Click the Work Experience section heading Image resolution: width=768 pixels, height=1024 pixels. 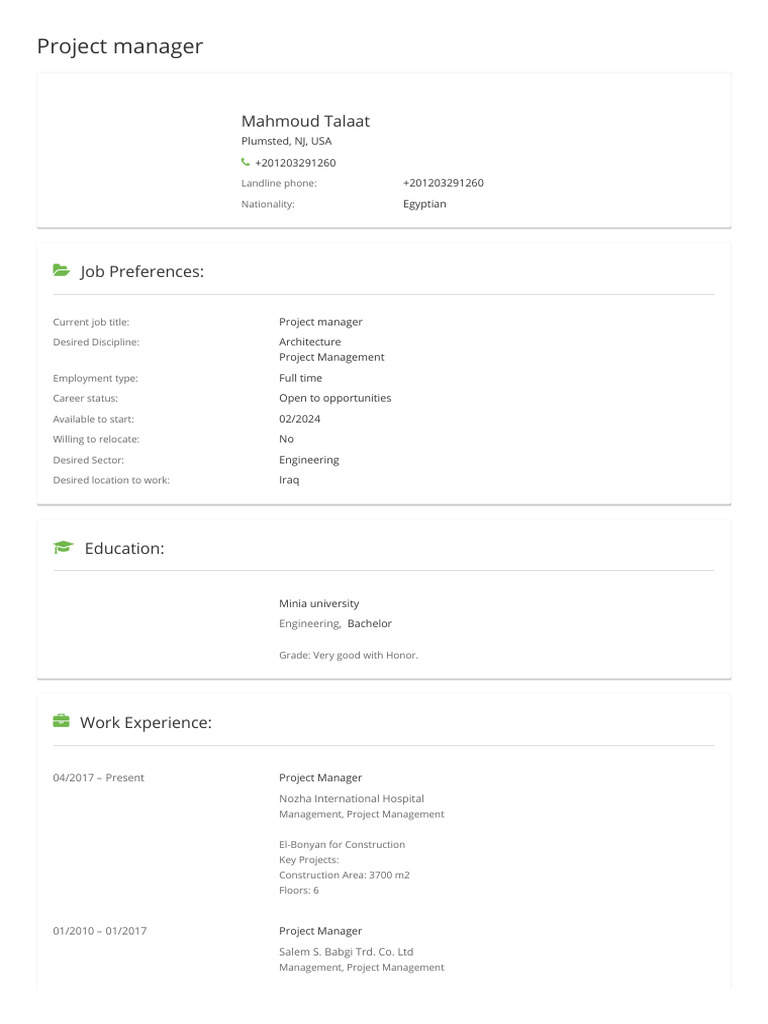tap(146, 722)
